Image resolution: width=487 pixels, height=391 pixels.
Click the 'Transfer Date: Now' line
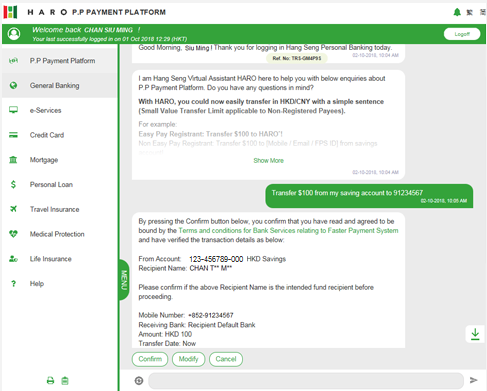167,344
